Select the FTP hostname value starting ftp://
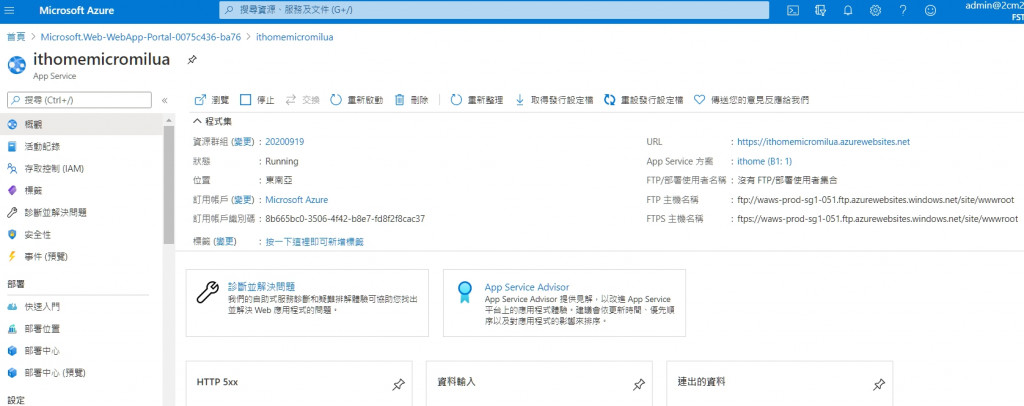This screenshot has height=406, width=1024. coord(875,200)
